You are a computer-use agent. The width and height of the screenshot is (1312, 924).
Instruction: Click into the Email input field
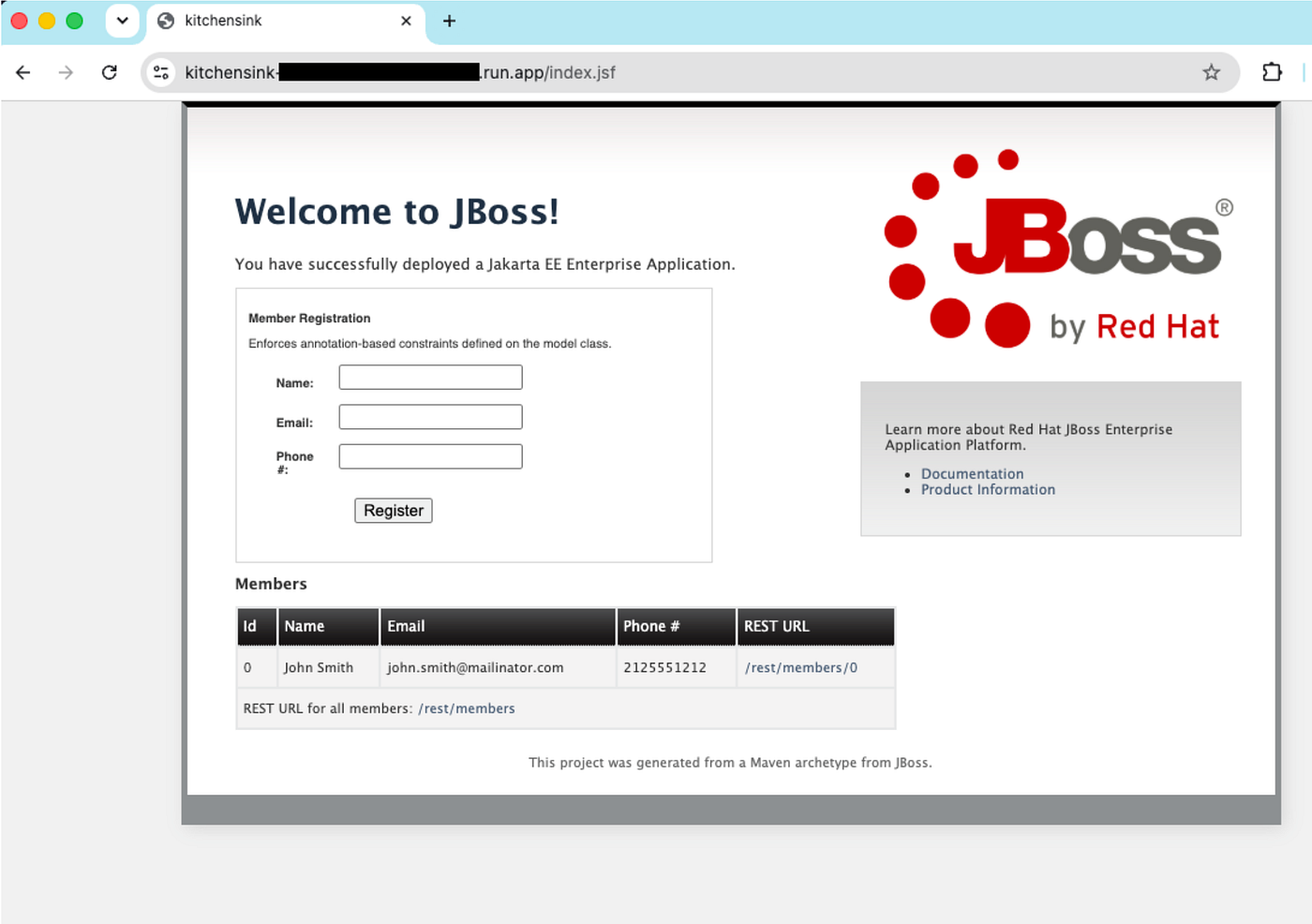click(430, 417)
